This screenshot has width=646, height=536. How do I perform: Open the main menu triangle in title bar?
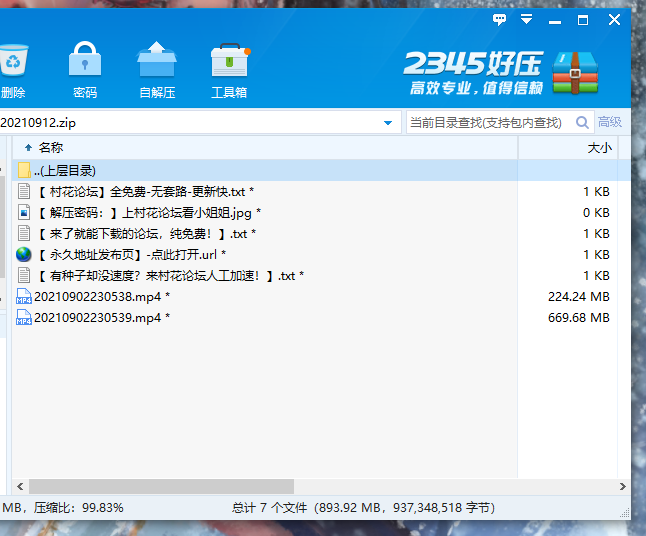[x=524, y=20]
